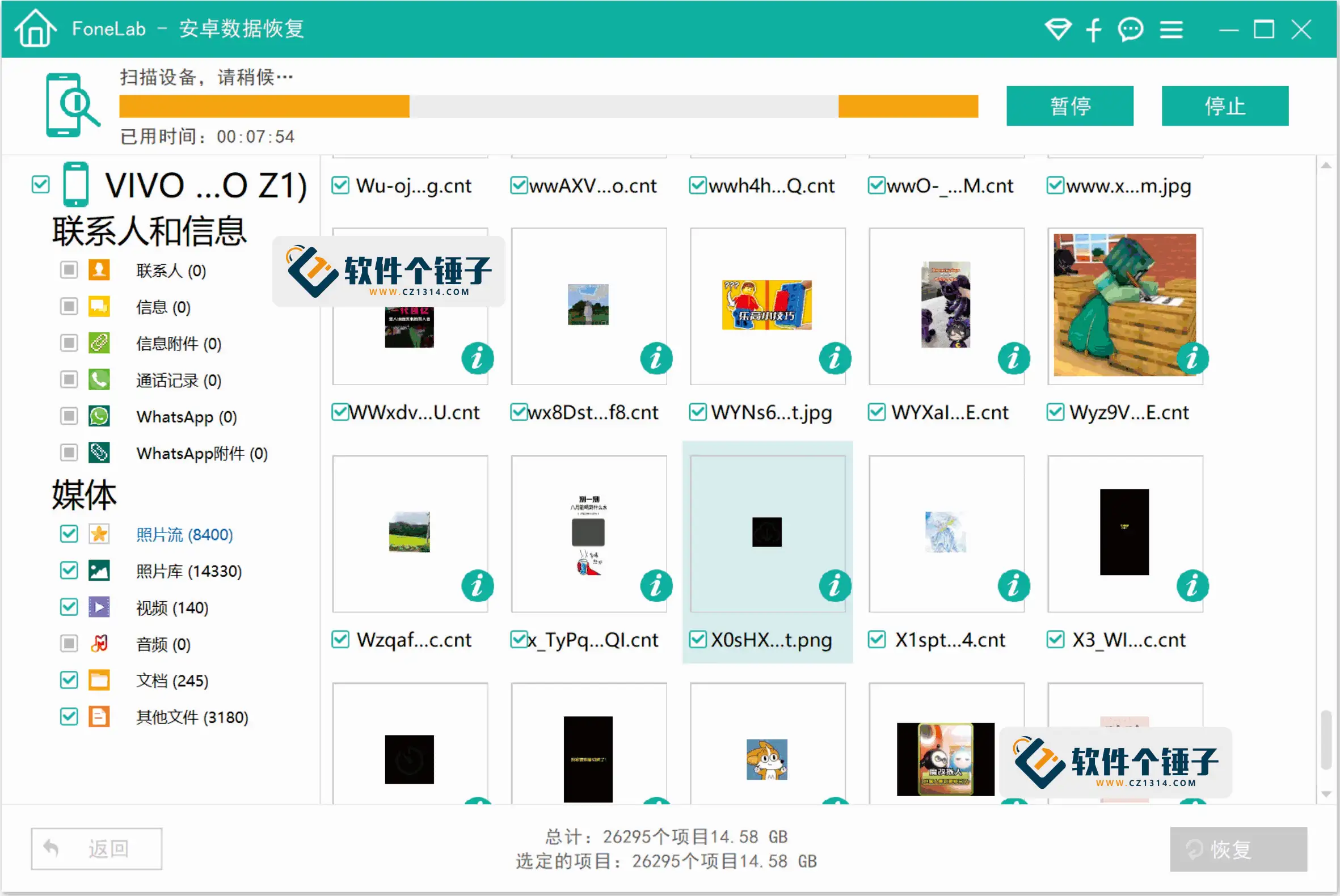Click the wwAXV...o.cnt file name

[x=593, y=185]
